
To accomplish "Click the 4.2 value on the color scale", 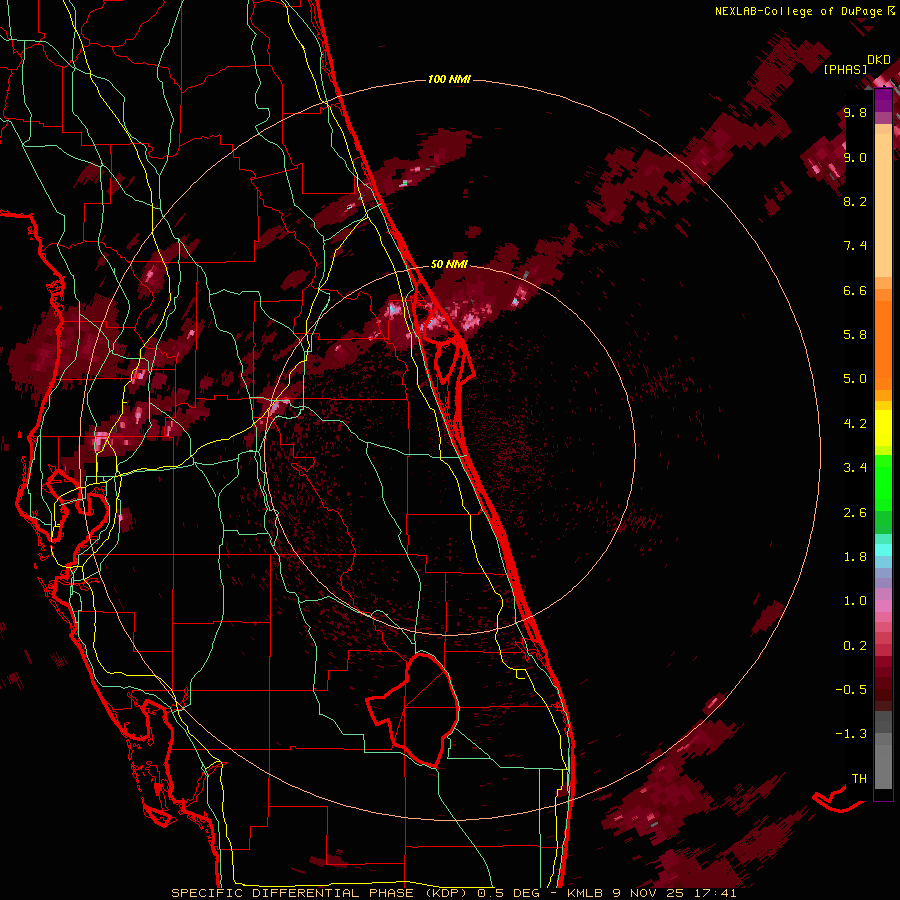I will point(855,424).
